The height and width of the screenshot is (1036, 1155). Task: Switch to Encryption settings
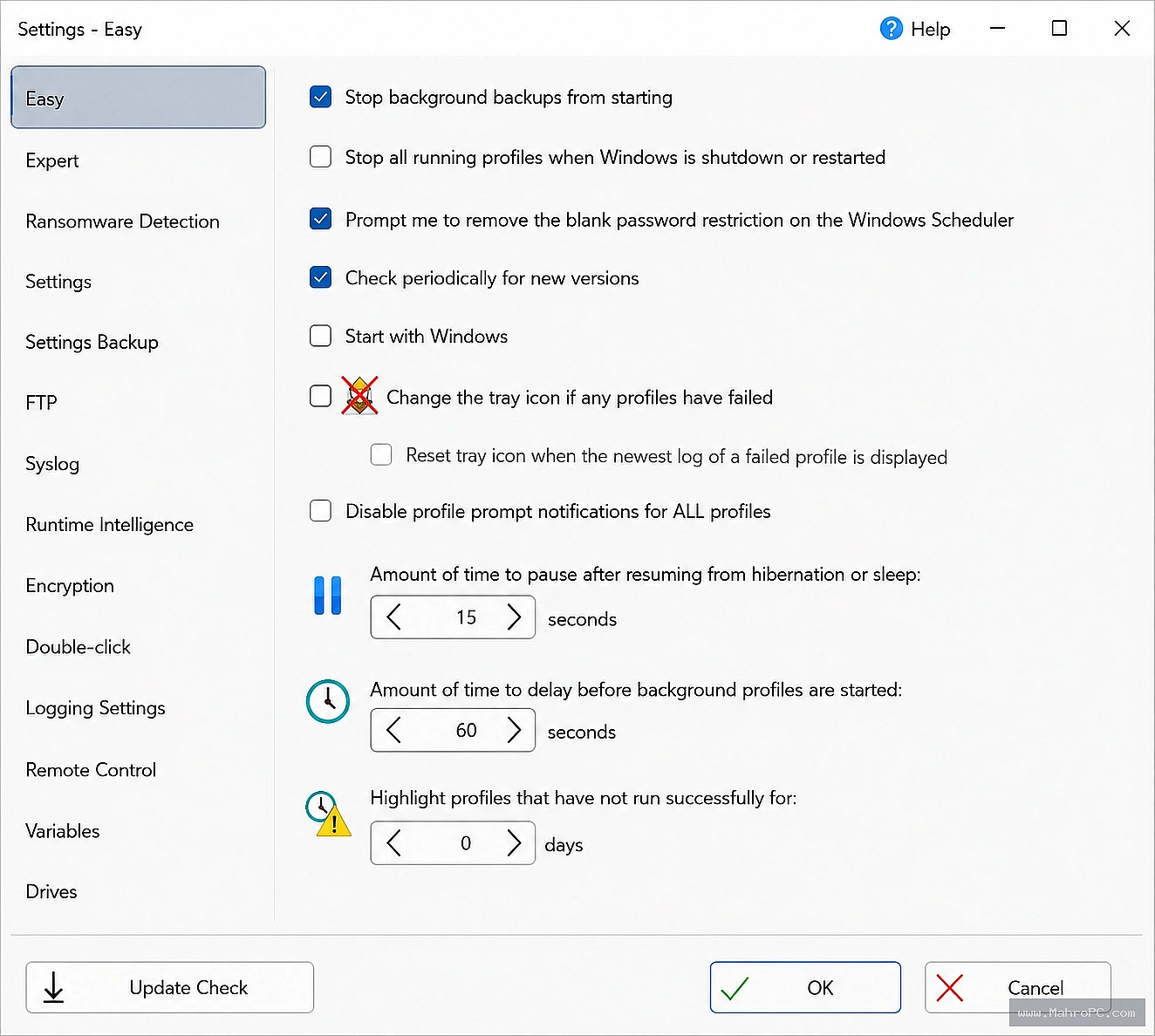tap(70, 586)
